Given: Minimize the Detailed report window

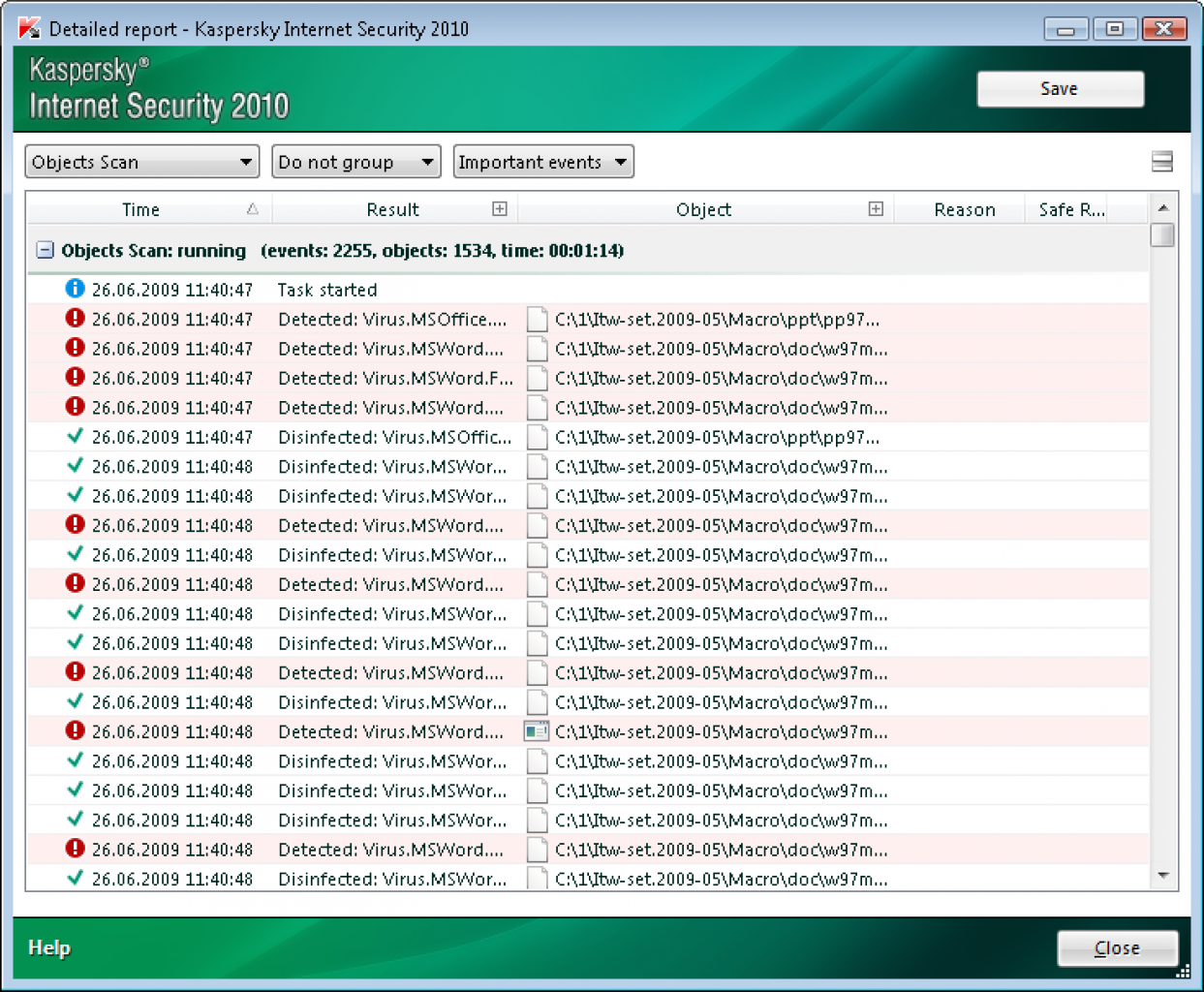Looking at the screenshot, I should 1065,29.
